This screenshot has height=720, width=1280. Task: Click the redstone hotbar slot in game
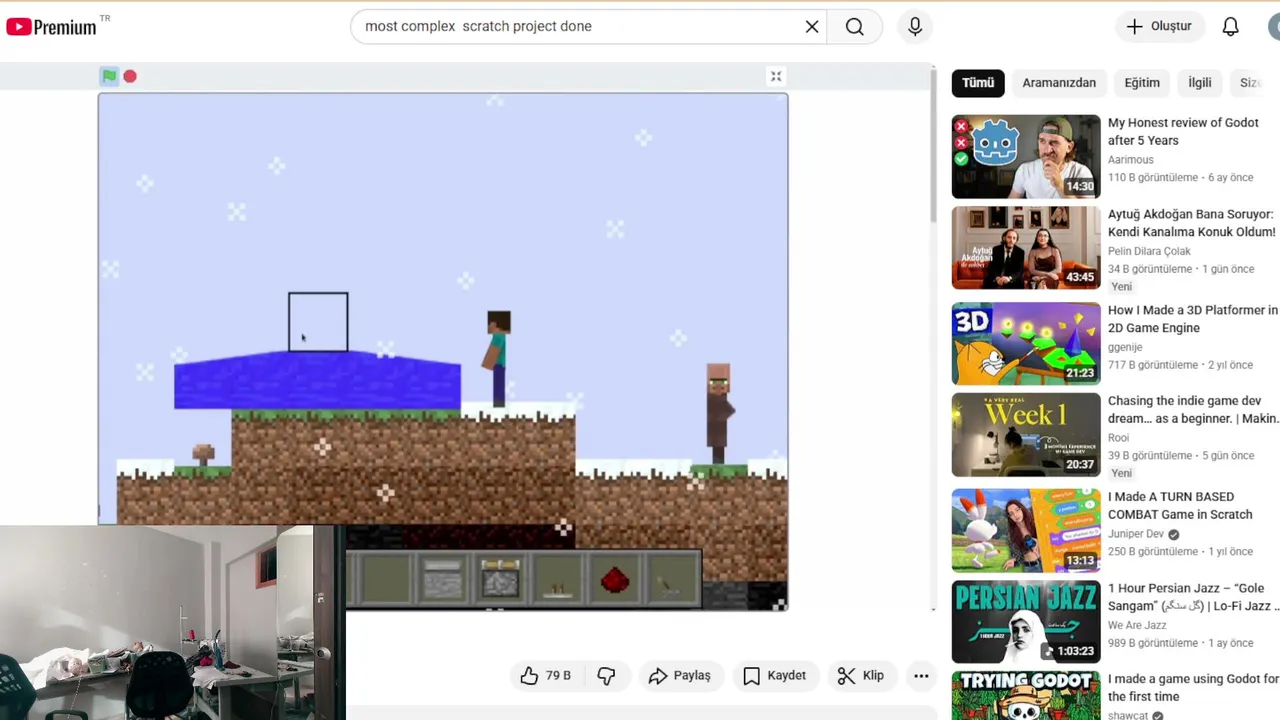point(614,578)
